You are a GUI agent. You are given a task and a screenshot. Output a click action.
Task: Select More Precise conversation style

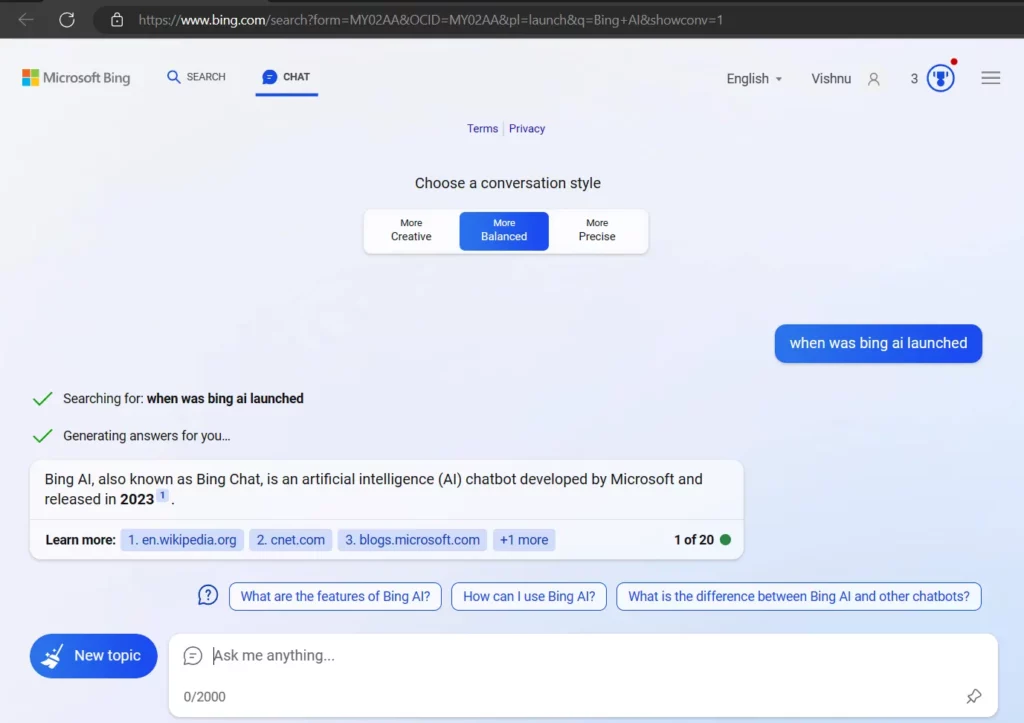(596, 231)
